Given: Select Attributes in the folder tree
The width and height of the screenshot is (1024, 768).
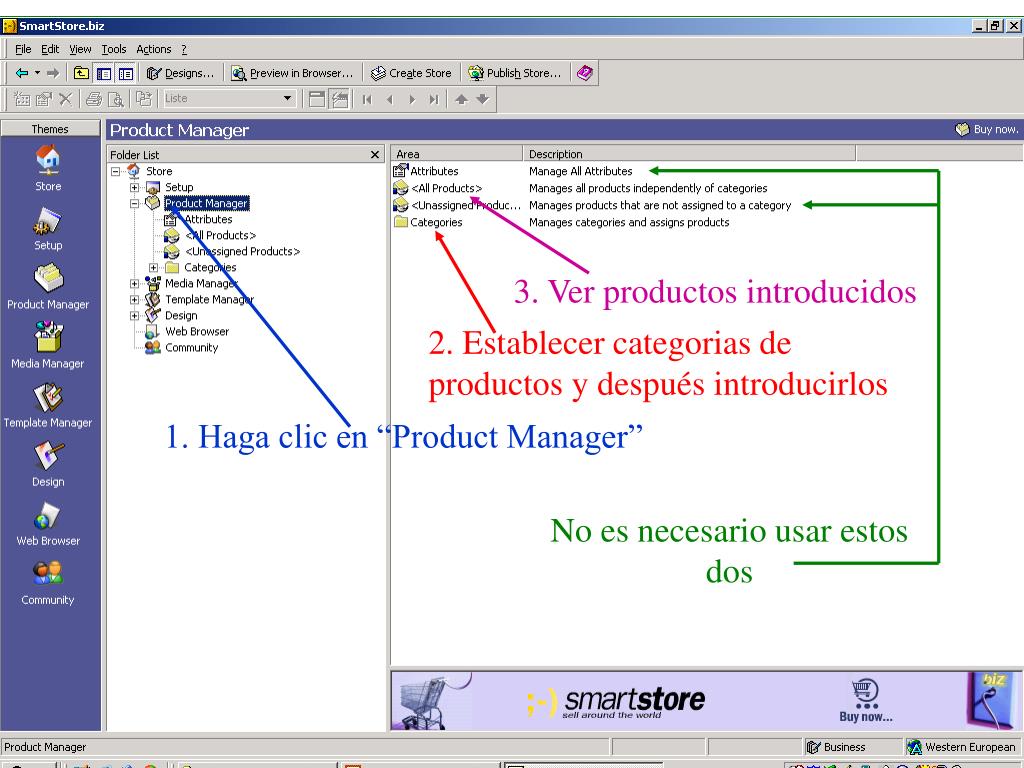Looking at the screenshot, I should [x=208, y=219].
